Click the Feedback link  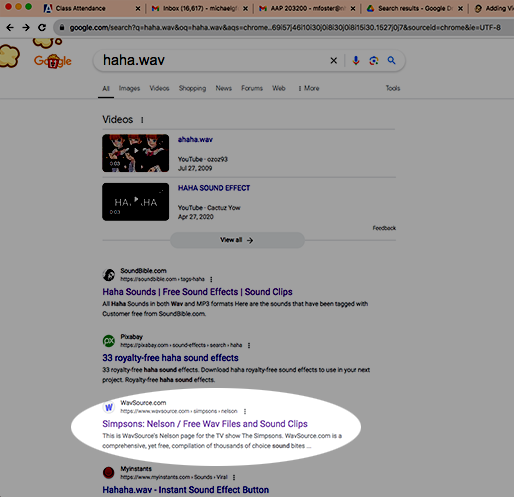tap(384, 228)
